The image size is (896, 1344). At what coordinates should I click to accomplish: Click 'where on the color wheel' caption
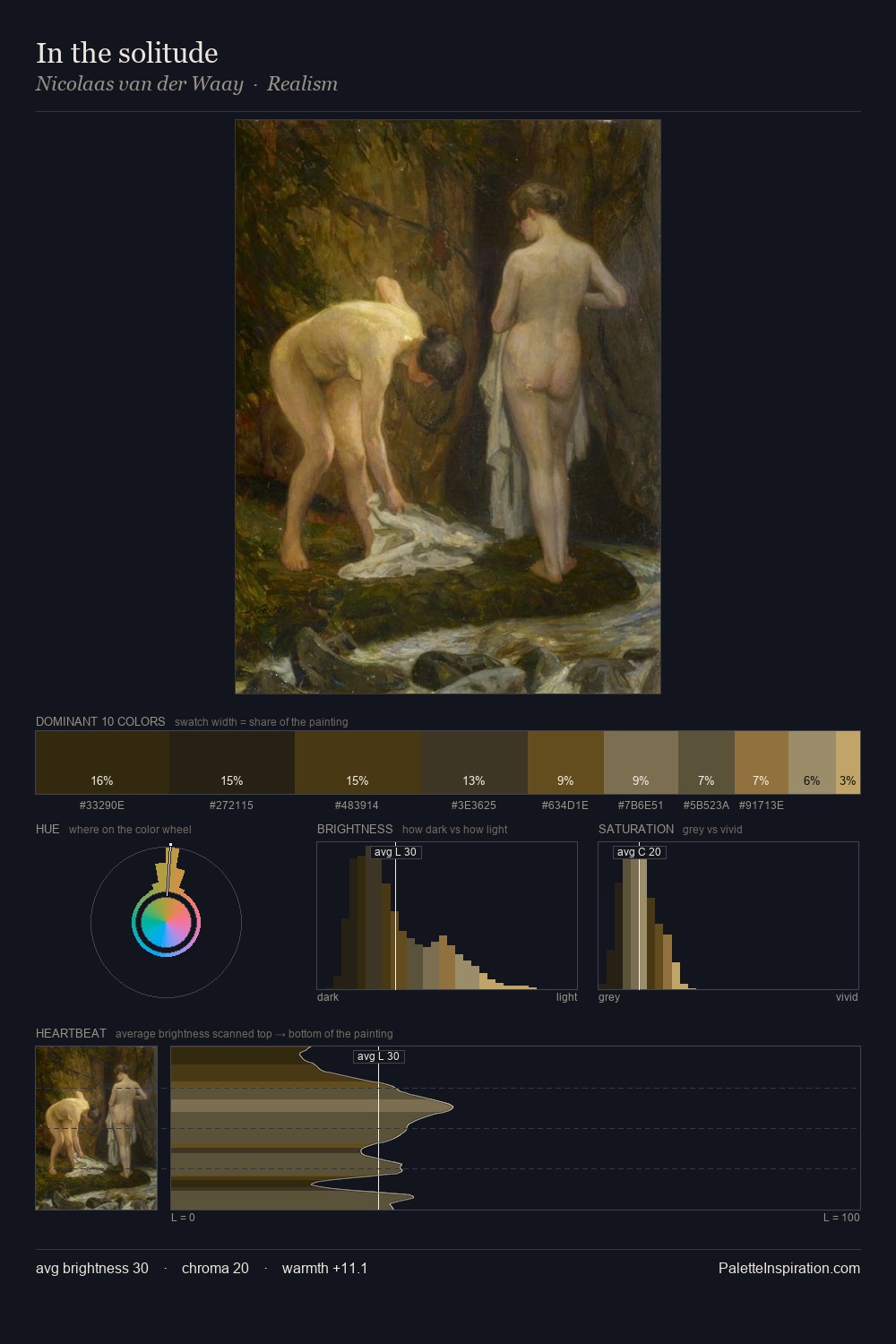130,830
